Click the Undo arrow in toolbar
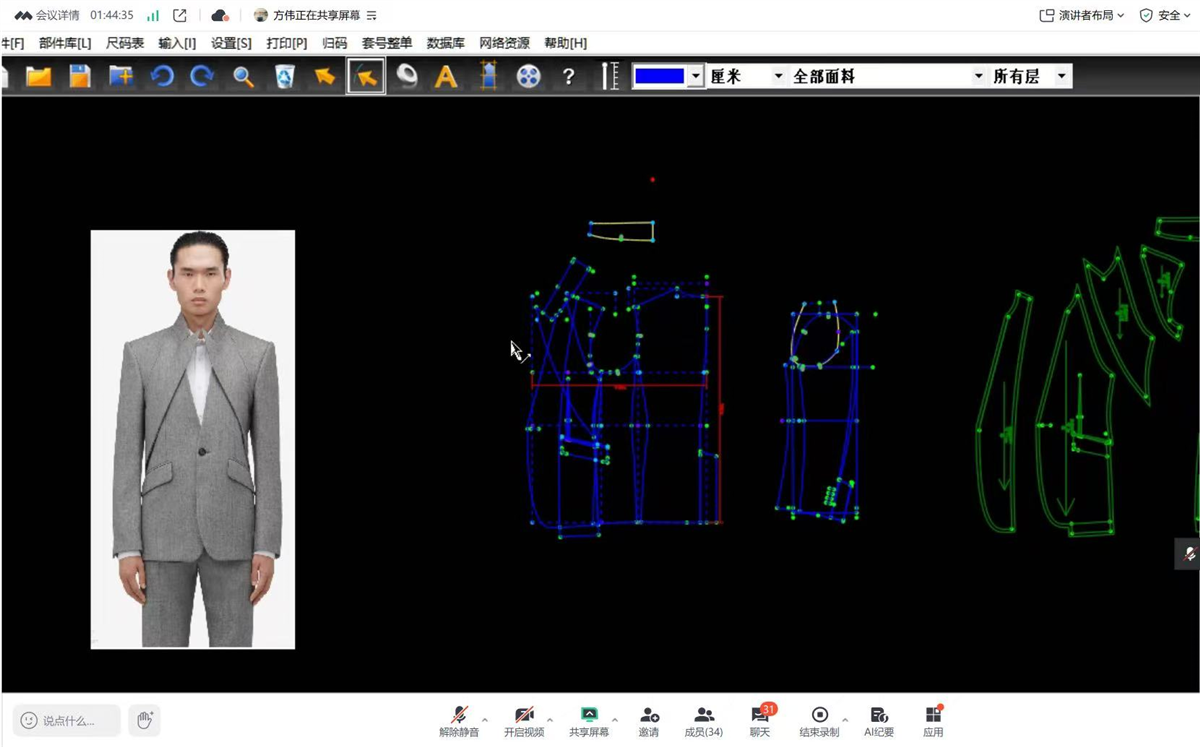Screen dimensions: 1200x747 click(162, 76)
